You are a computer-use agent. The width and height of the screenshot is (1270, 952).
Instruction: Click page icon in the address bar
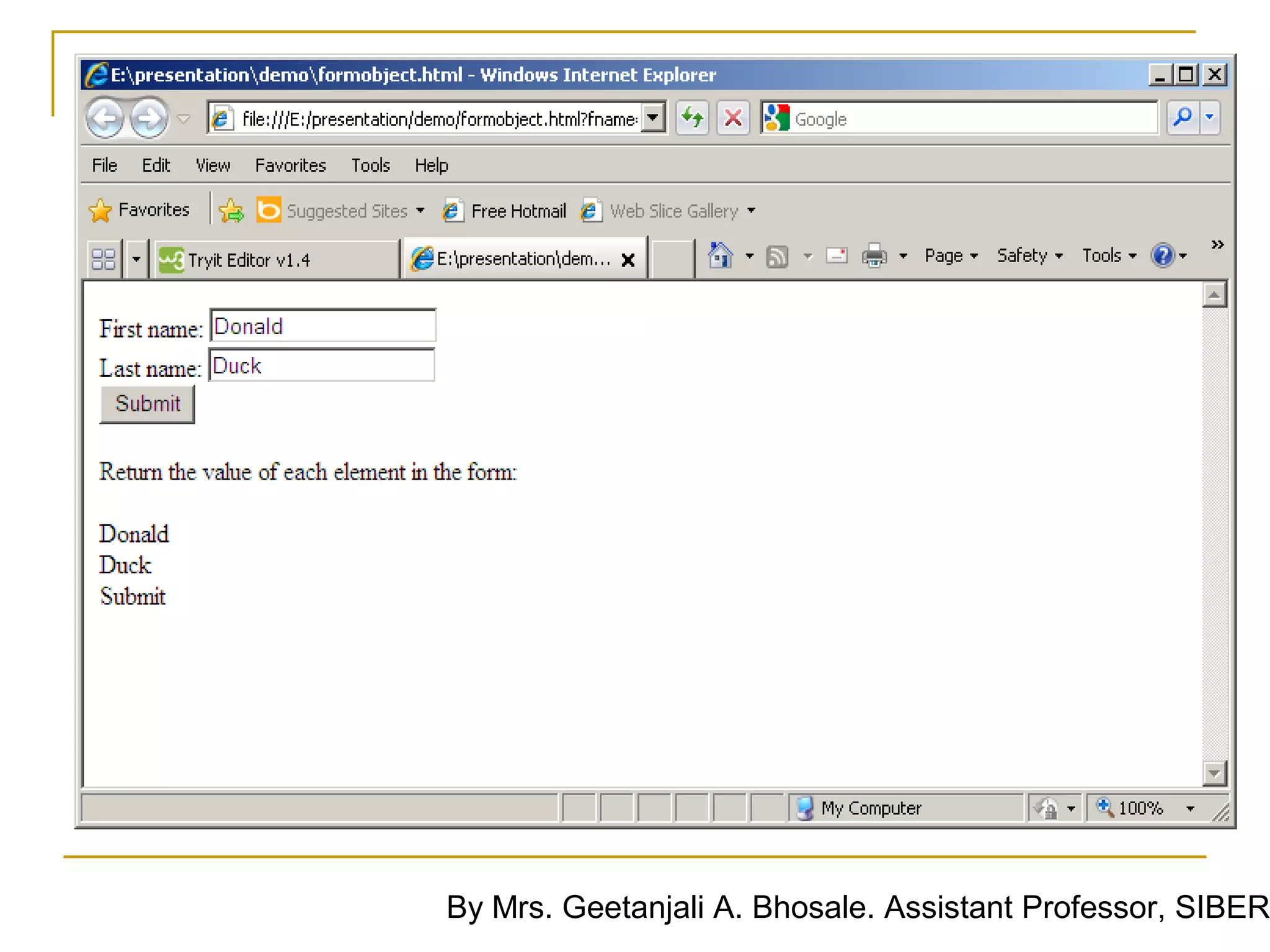click(x=221, y=118)
